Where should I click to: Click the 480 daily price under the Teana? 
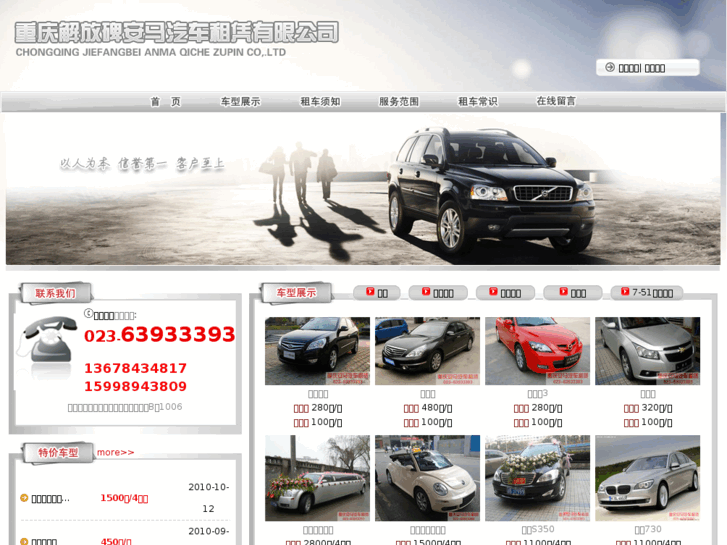[427, 408]
